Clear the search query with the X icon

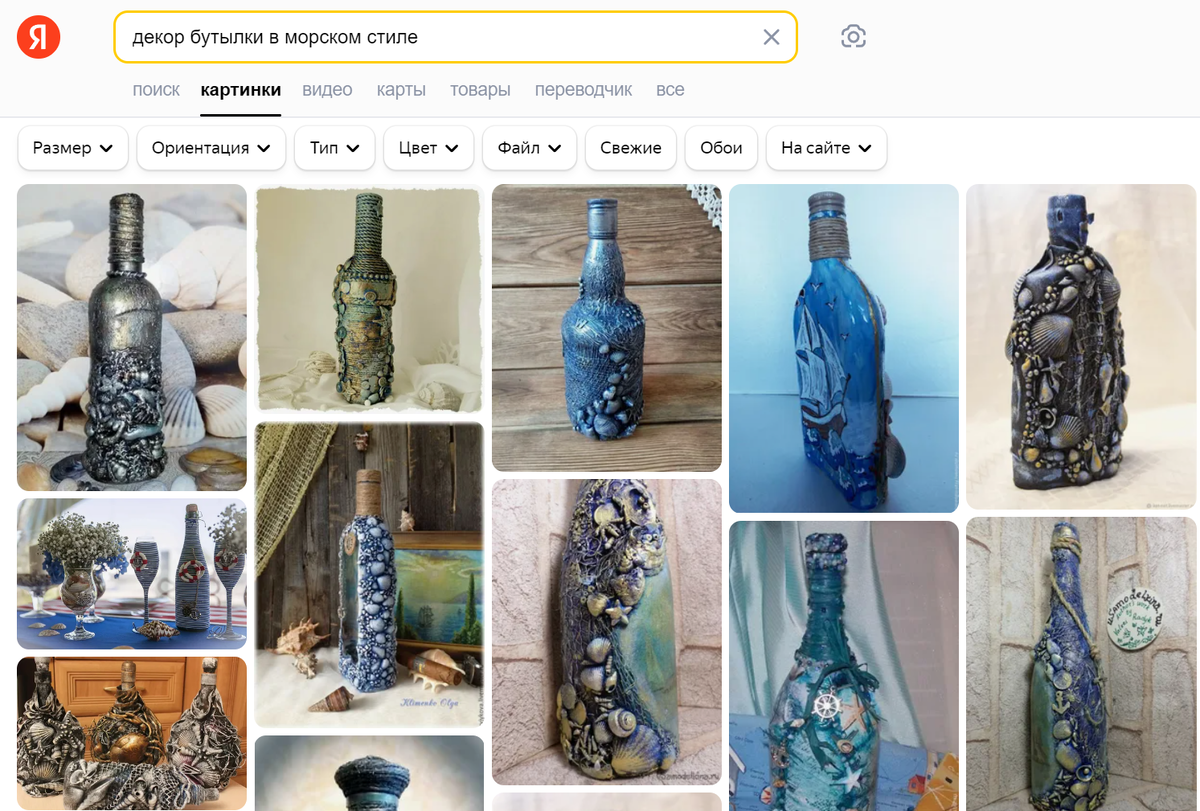pyautogui.click(x=771, y=37)
